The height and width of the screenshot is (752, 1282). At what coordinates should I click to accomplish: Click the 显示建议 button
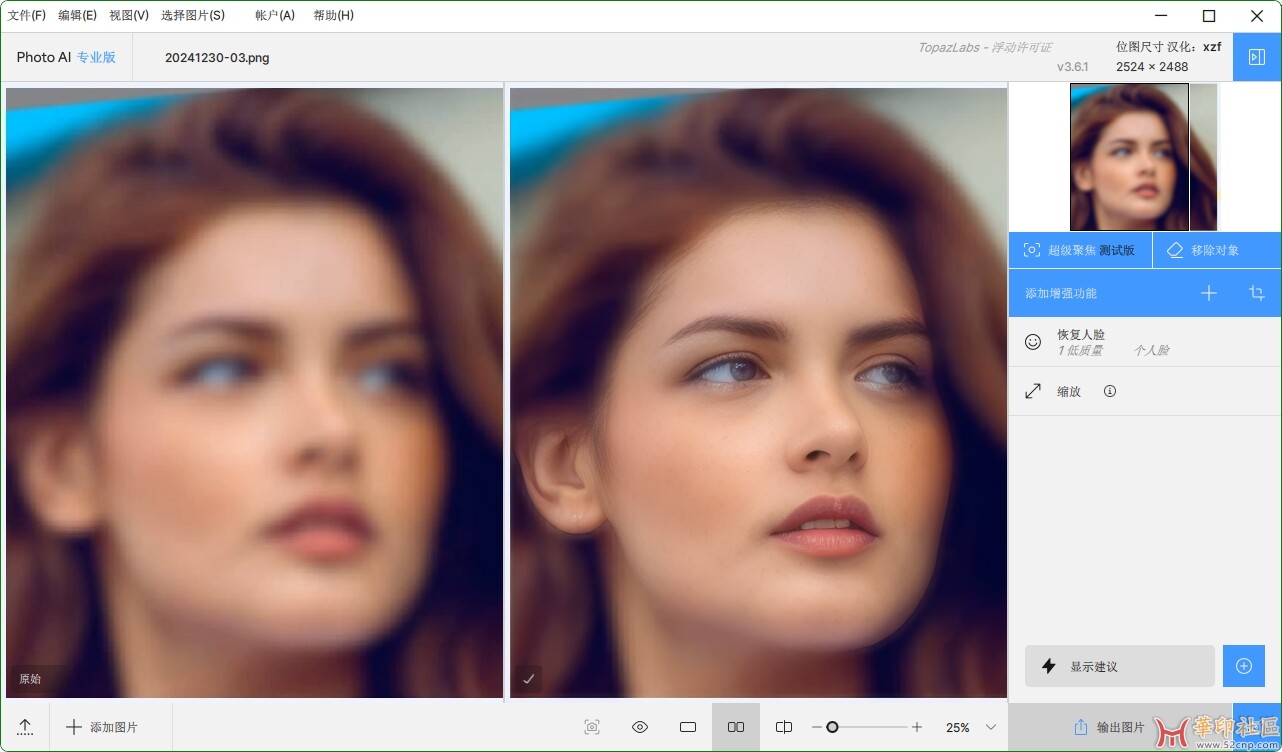coord(1120,666)
